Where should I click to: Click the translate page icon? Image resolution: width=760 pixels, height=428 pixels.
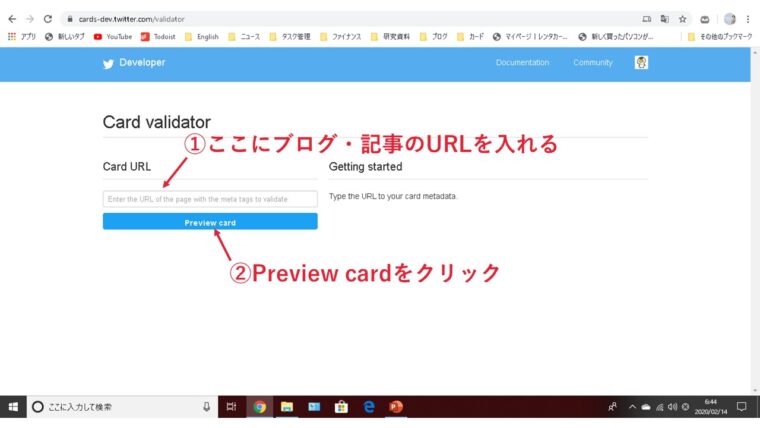click(665, 19)
